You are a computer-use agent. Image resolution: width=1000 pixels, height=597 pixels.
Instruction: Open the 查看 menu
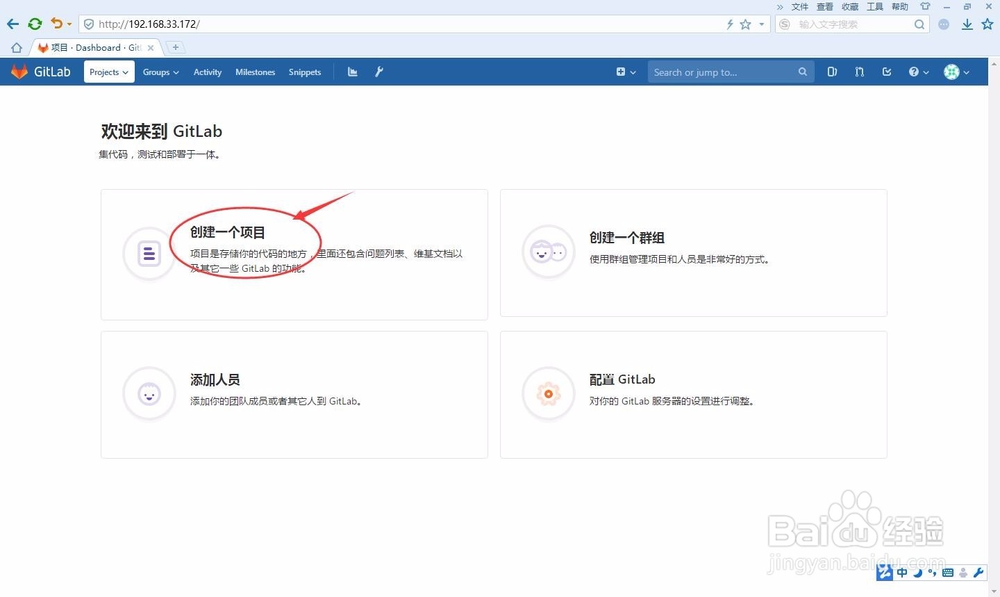(825, 6)
